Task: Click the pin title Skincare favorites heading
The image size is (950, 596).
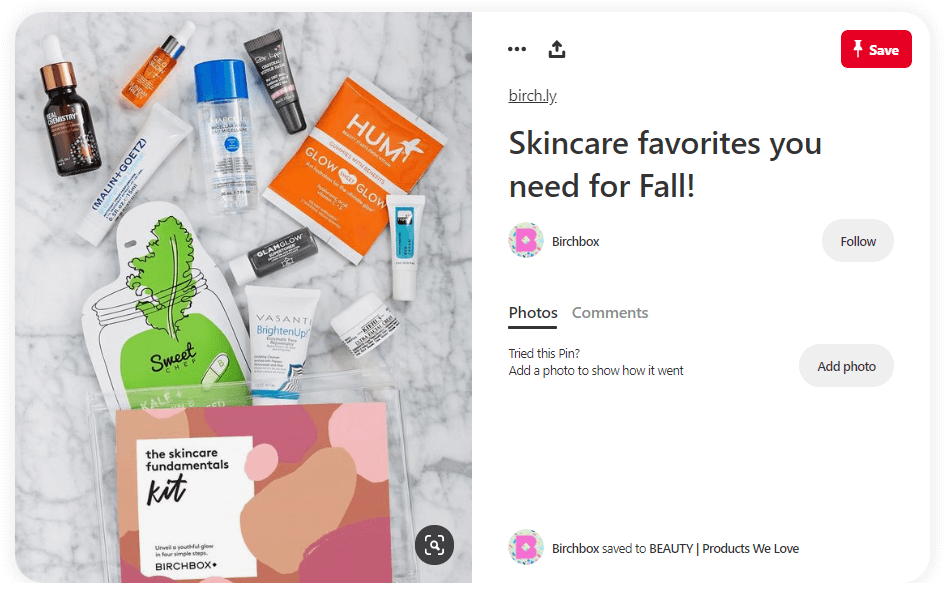Action: pyautogui.click(x=665, y=165)
